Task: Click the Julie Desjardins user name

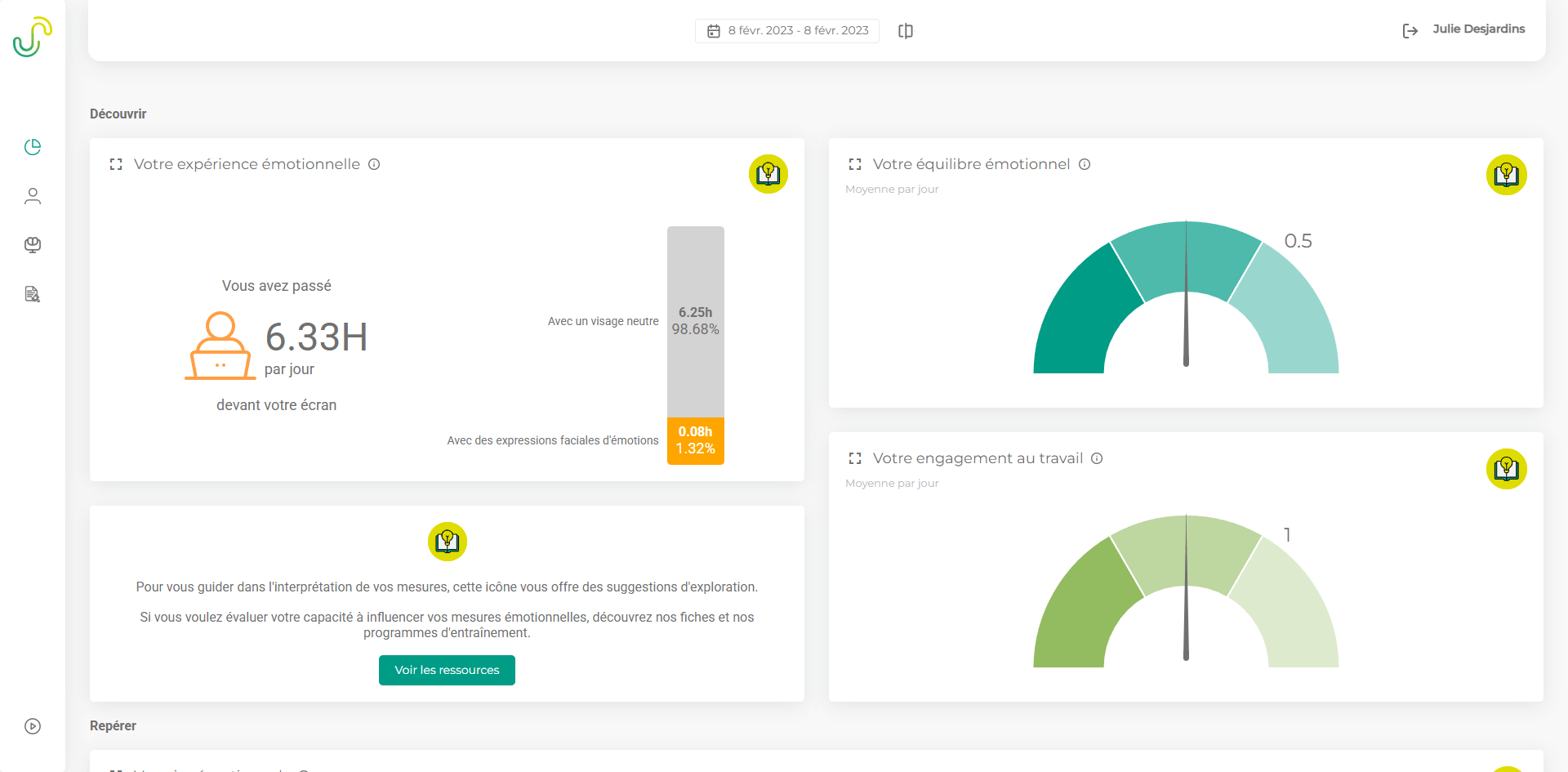Action: 1479,29
